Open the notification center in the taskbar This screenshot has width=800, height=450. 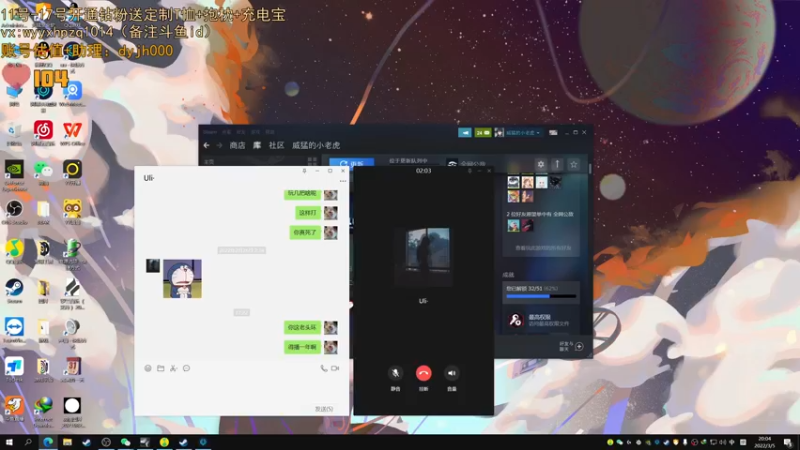(x=788, y=442)
